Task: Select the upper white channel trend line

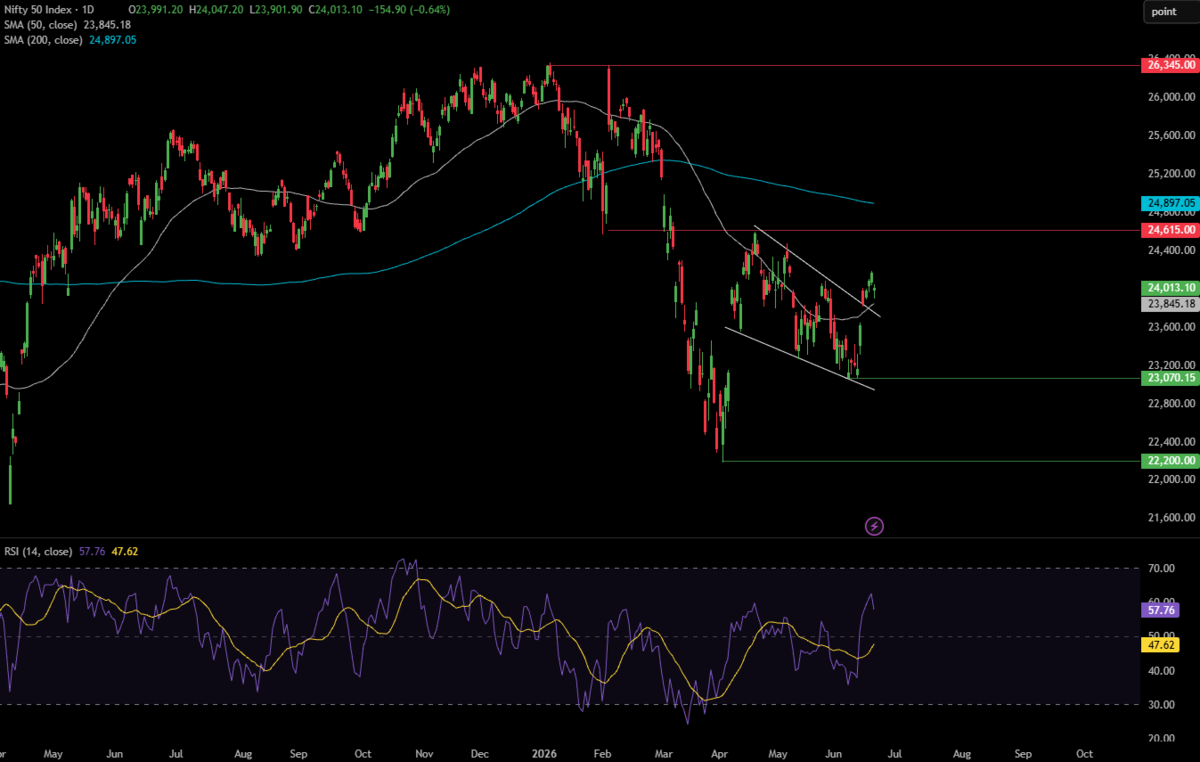Action: (817, 271)
